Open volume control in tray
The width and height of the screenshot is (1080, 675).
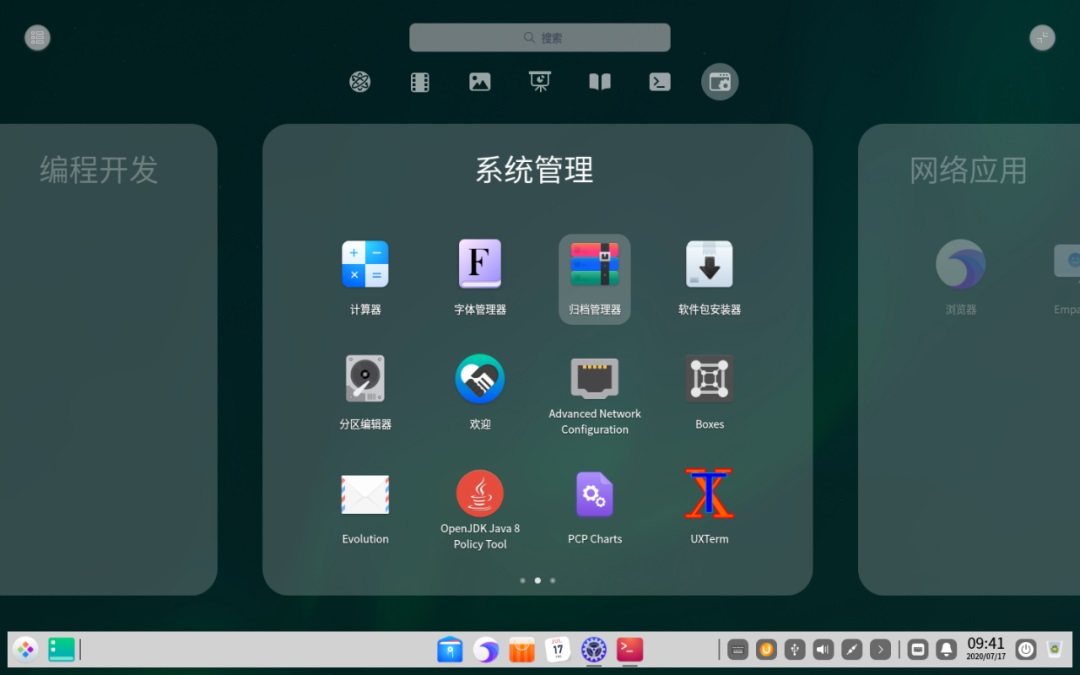(823, 650)
